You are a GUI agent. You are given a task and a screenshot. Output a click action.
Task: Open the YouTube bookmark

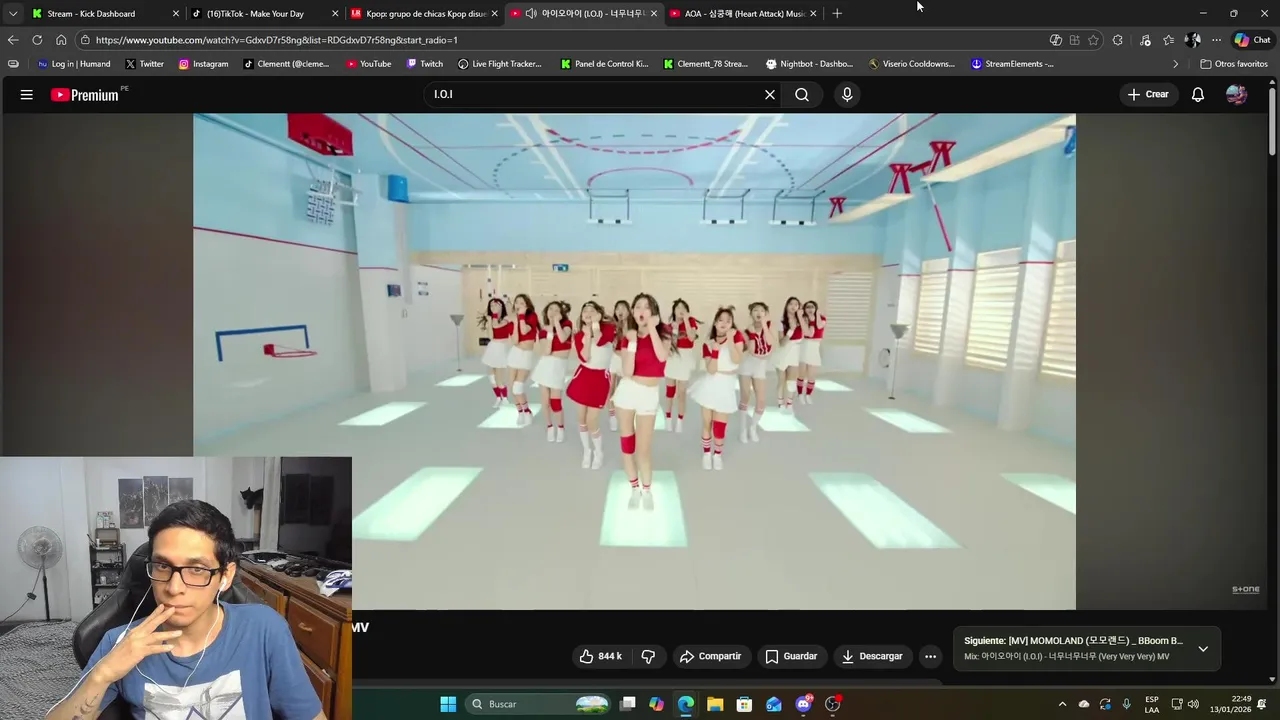point(369,64)
